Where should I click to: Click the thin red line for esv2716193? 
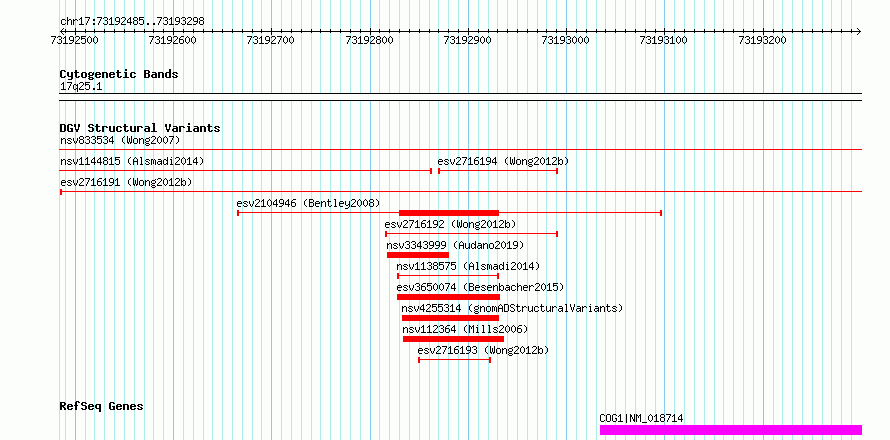[x=454, y=360]
